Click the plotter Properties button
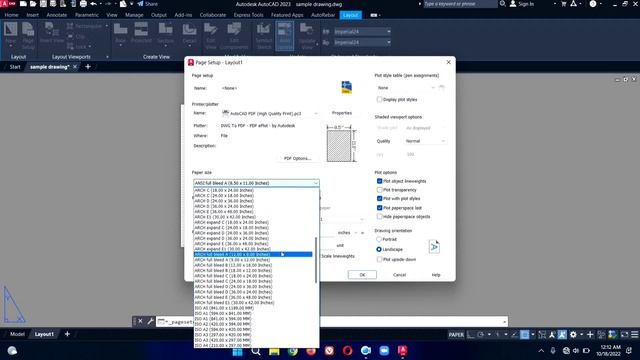The width and height of the screenshot is (640, 360). (342, 113)
